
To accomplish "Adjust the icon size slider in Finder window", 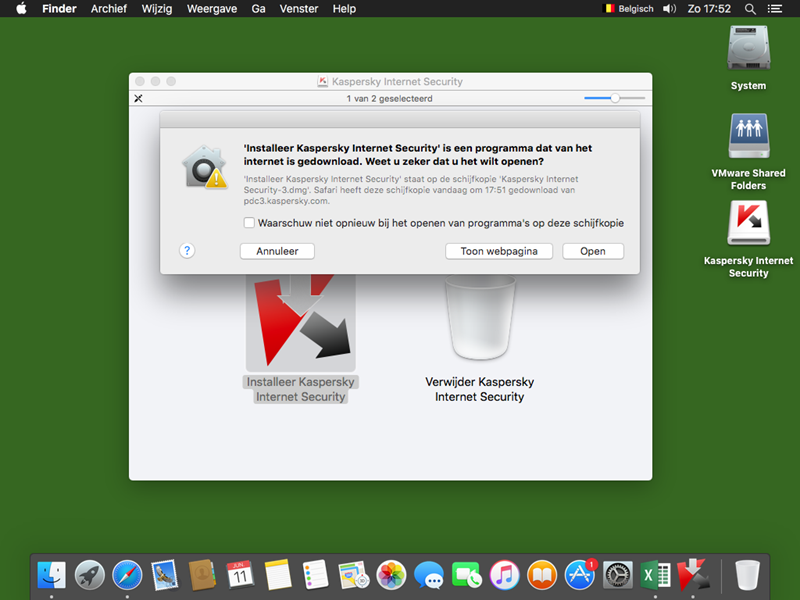I will click(615, 98).
